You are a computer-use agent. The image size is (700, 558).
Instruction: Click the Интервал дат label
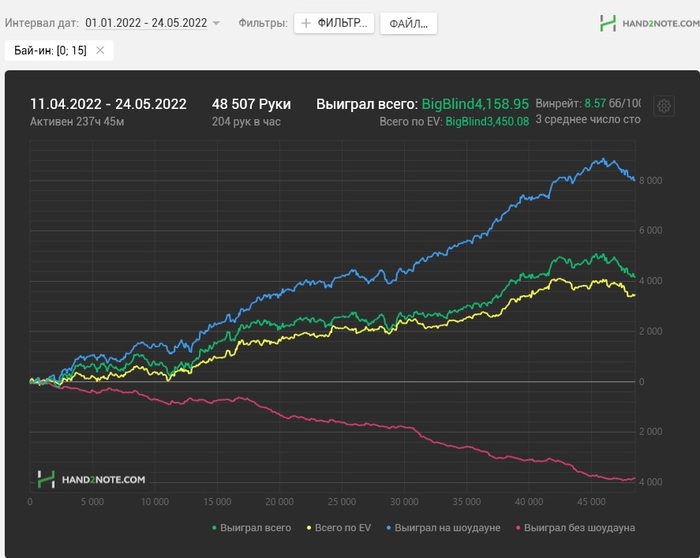pyautogui.click(x=42, y=23)
